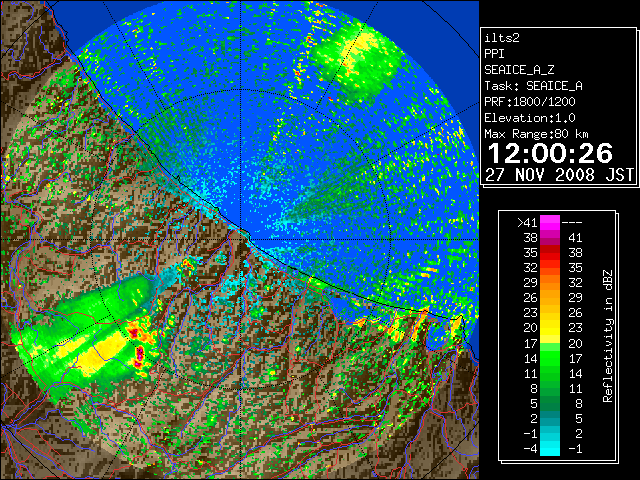Click the 12:00:26 timestamp
640x480 pixels.
tap(550, 153)
